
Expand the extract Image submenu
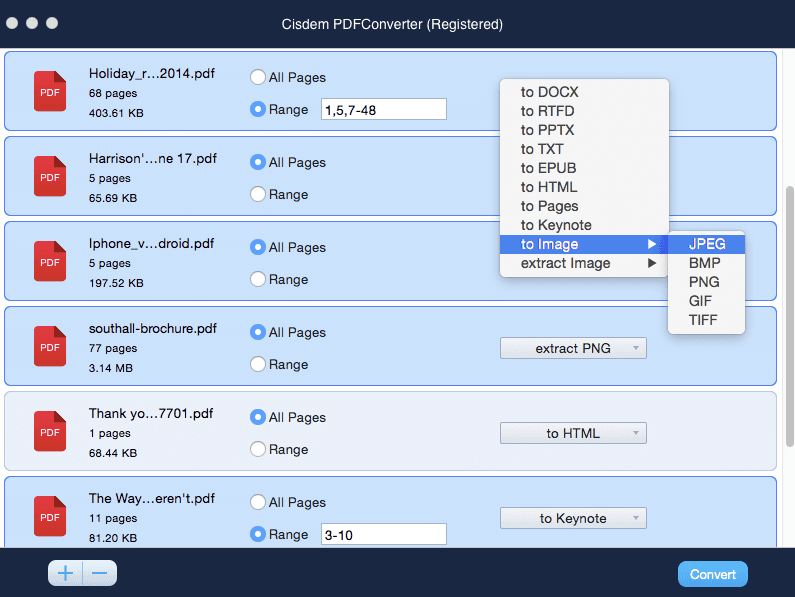584,263
